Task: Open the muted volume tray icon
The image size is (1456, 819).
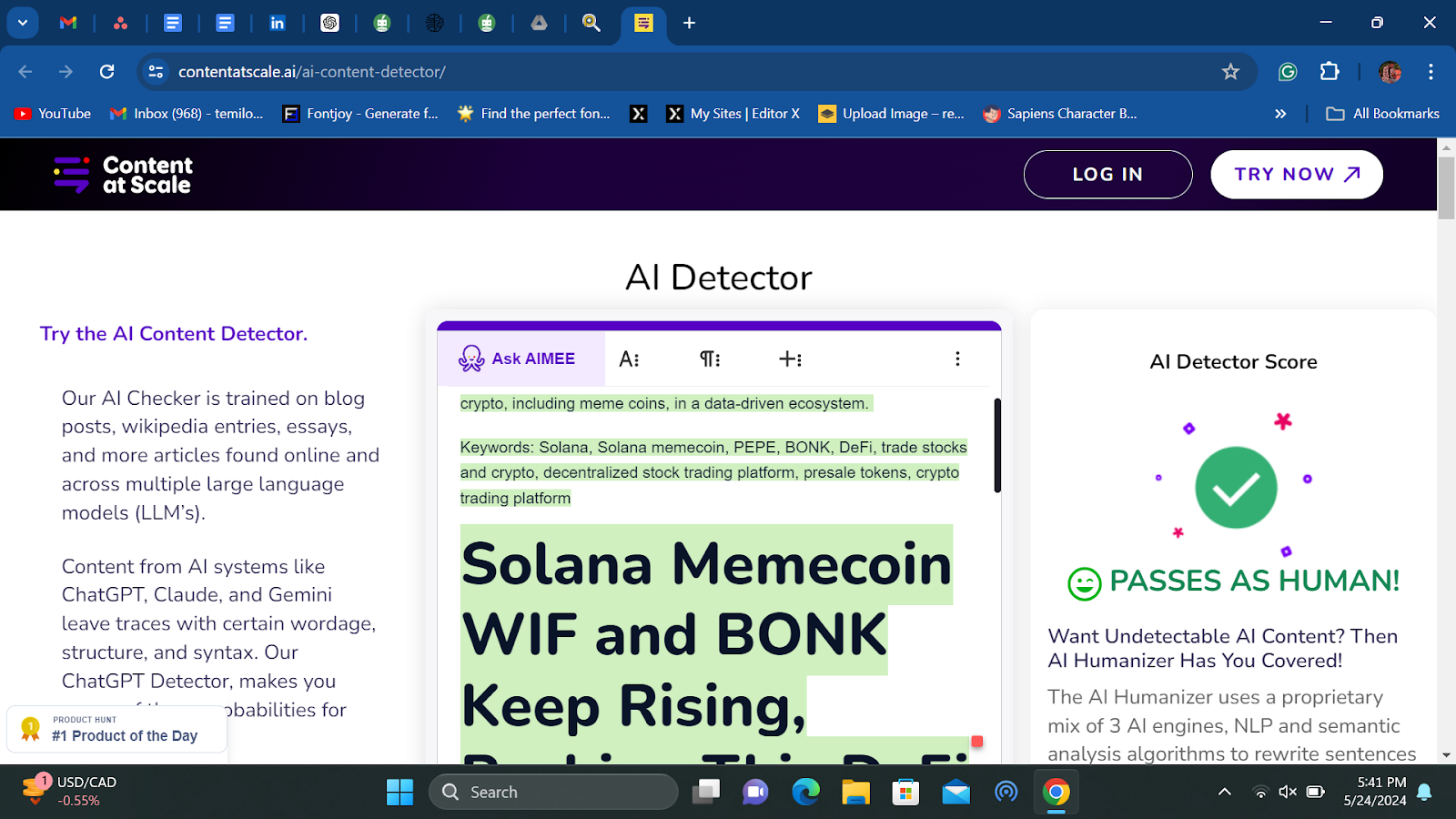Action: point(1288,792)
